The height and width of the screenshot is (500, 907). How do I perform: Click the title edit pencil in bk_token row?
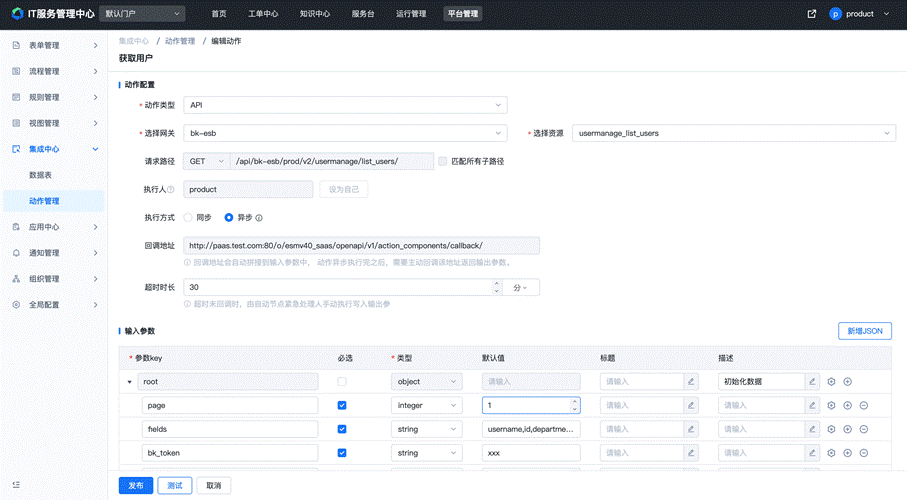(x=691, y=453)
